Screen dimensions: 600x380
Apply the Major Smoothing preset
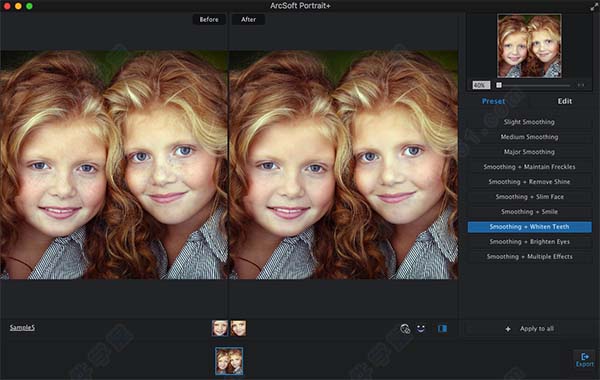coord(529,152)
